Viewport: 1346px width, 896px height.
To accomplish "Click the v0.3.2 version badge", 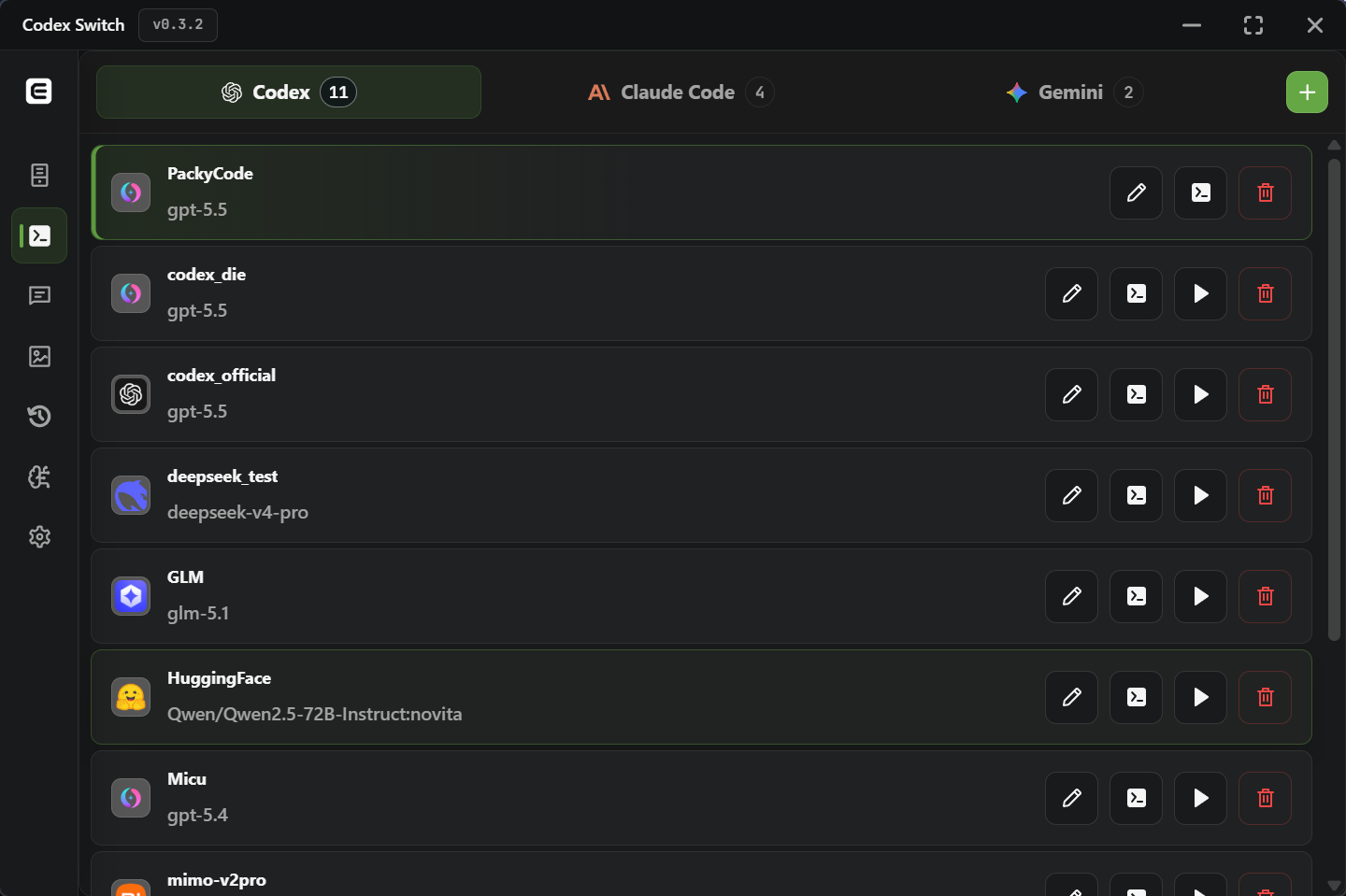I will pos(178,24).
